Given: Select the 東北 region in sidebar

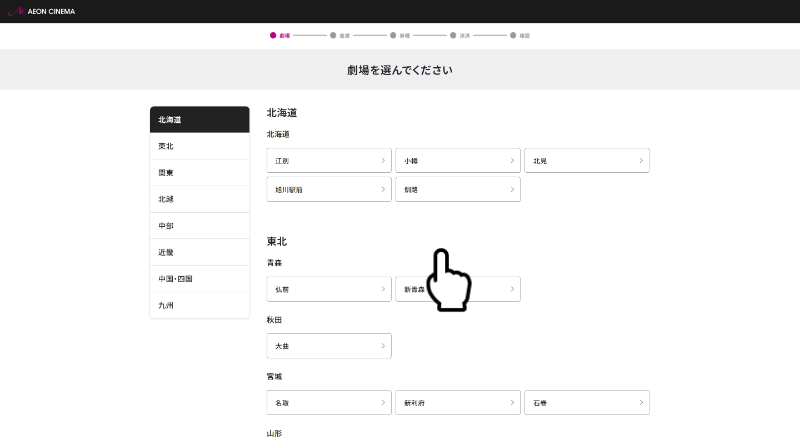Looking at the screenshot, I should click(x=199, y=146).
